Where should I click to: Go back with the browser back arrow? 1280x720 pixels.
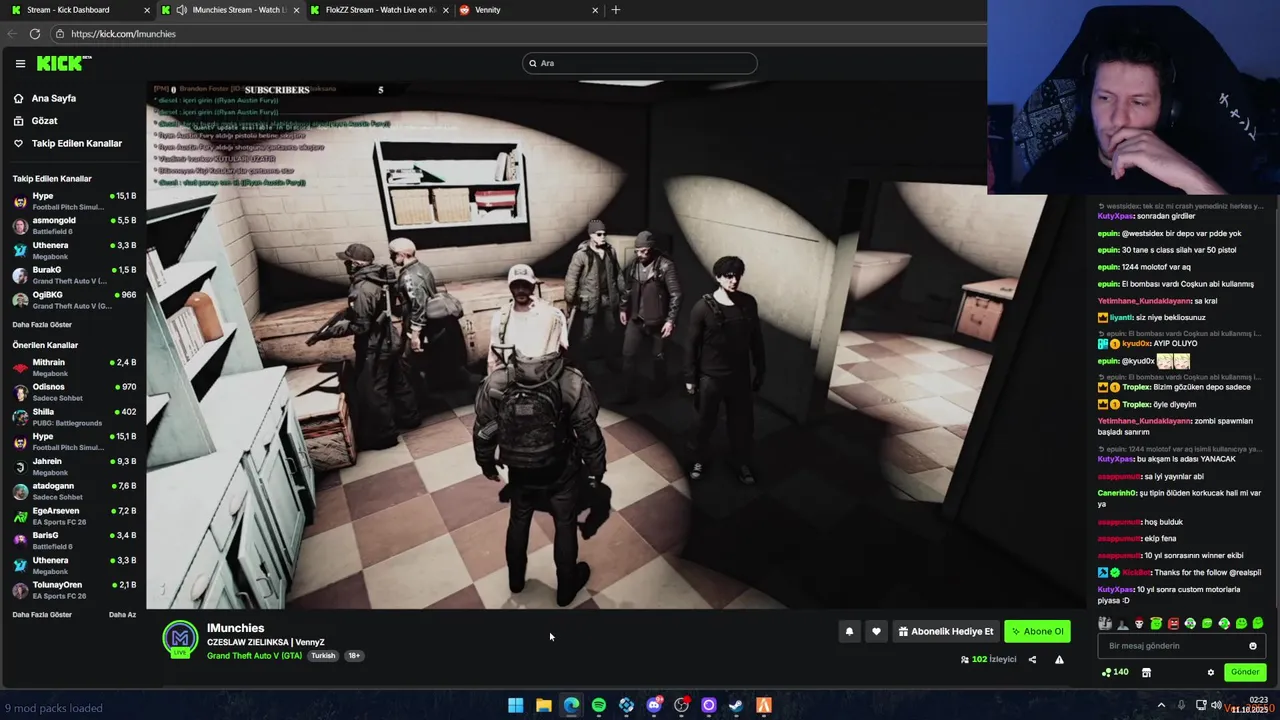12,33
